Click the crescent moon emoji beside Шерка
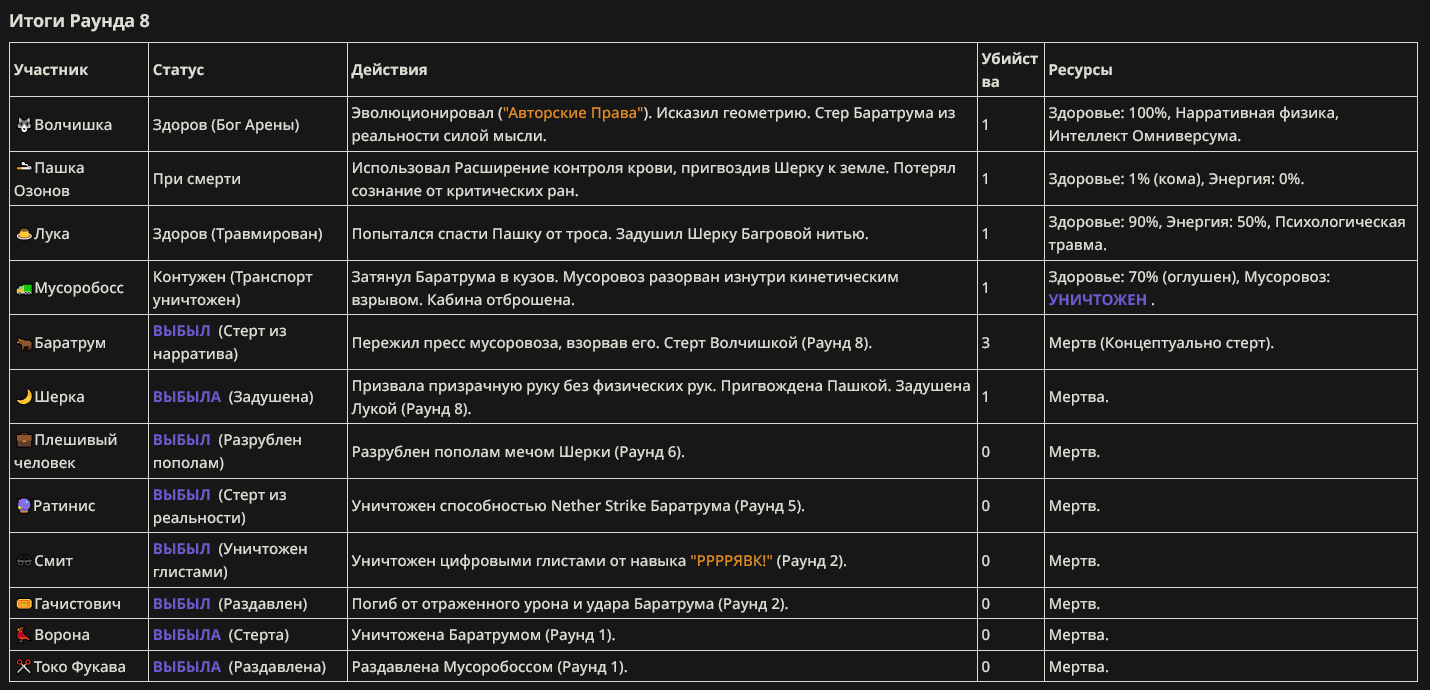This screenshot has width=1430, height=690. click(x=24, y=397)
